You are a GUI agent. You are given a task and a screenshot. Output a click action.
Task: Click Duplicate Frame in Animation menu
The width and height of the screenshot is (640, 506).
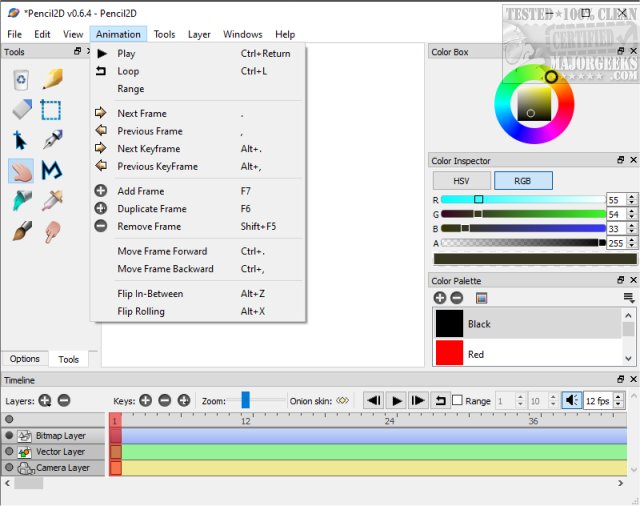tap(152, 209)
